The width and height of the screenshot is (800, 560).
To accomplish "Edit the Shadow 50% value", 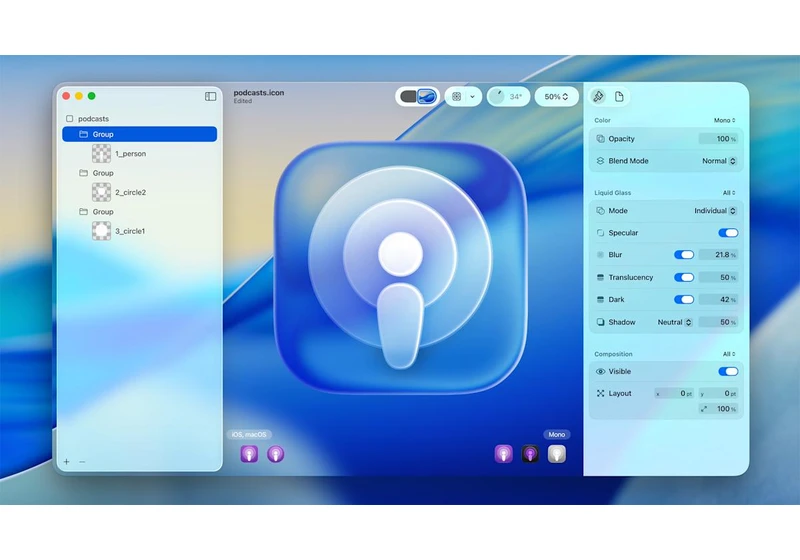I will (x=717, y=322).
